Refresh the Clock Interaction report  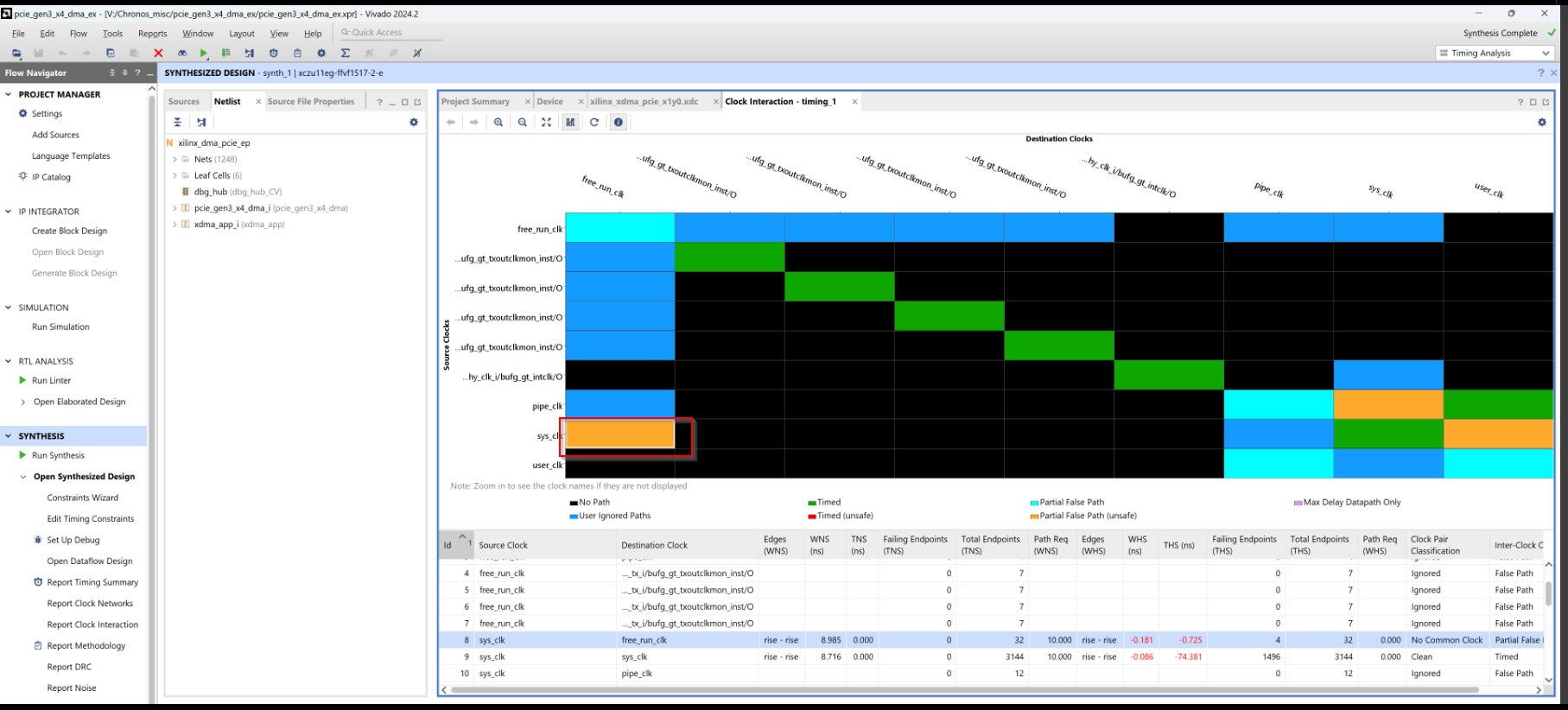click(x=594, y=123)
